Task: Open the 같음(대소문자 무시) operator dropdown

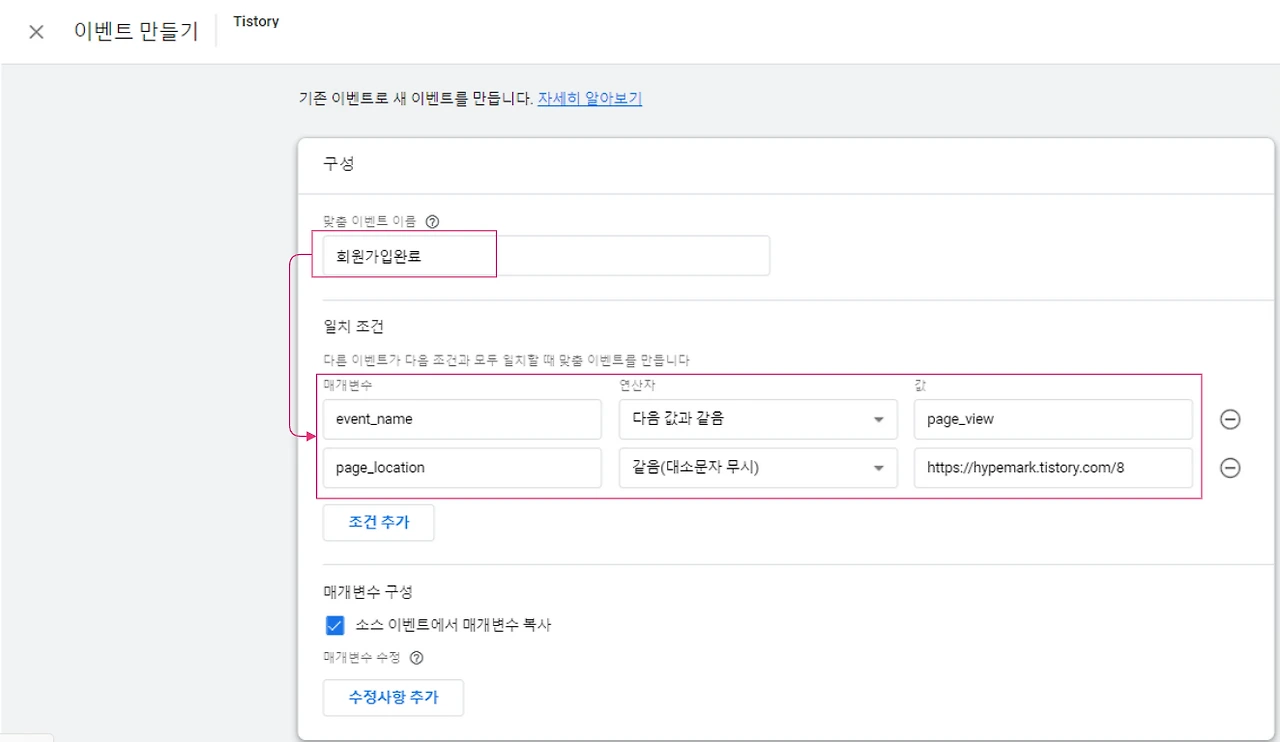Action: click(757, 468)
